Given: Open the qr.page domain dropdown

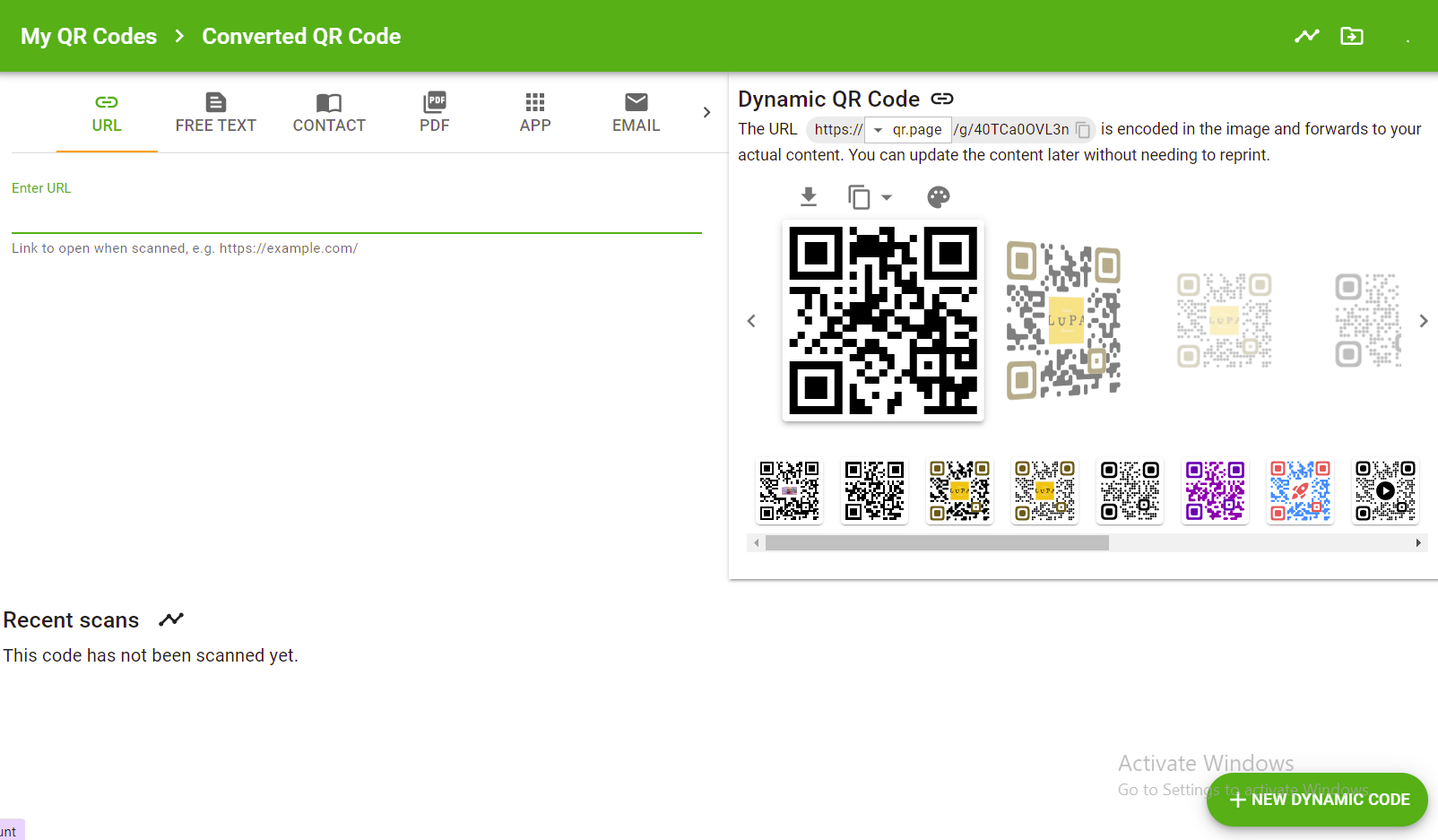Looking at the screenshot, I should pyautogui.click(x=907, y=130).
